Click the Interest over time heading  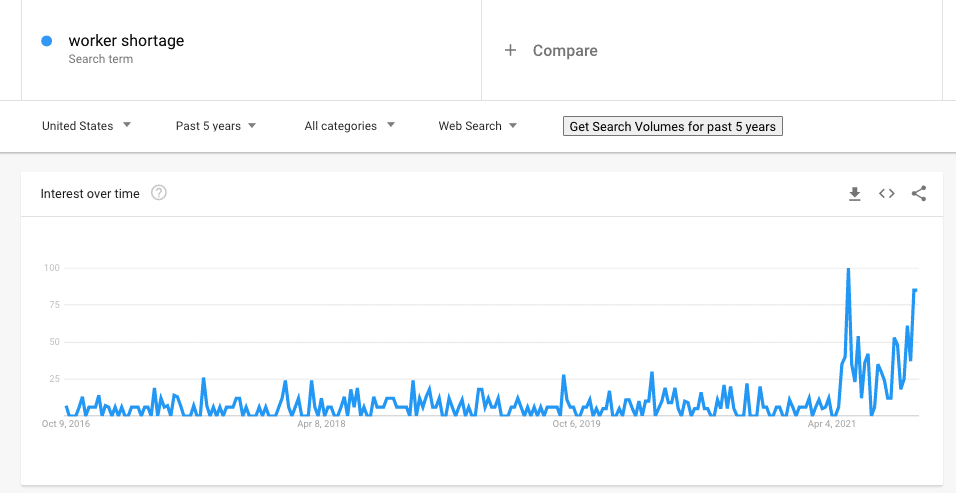(x=90, y=194)
